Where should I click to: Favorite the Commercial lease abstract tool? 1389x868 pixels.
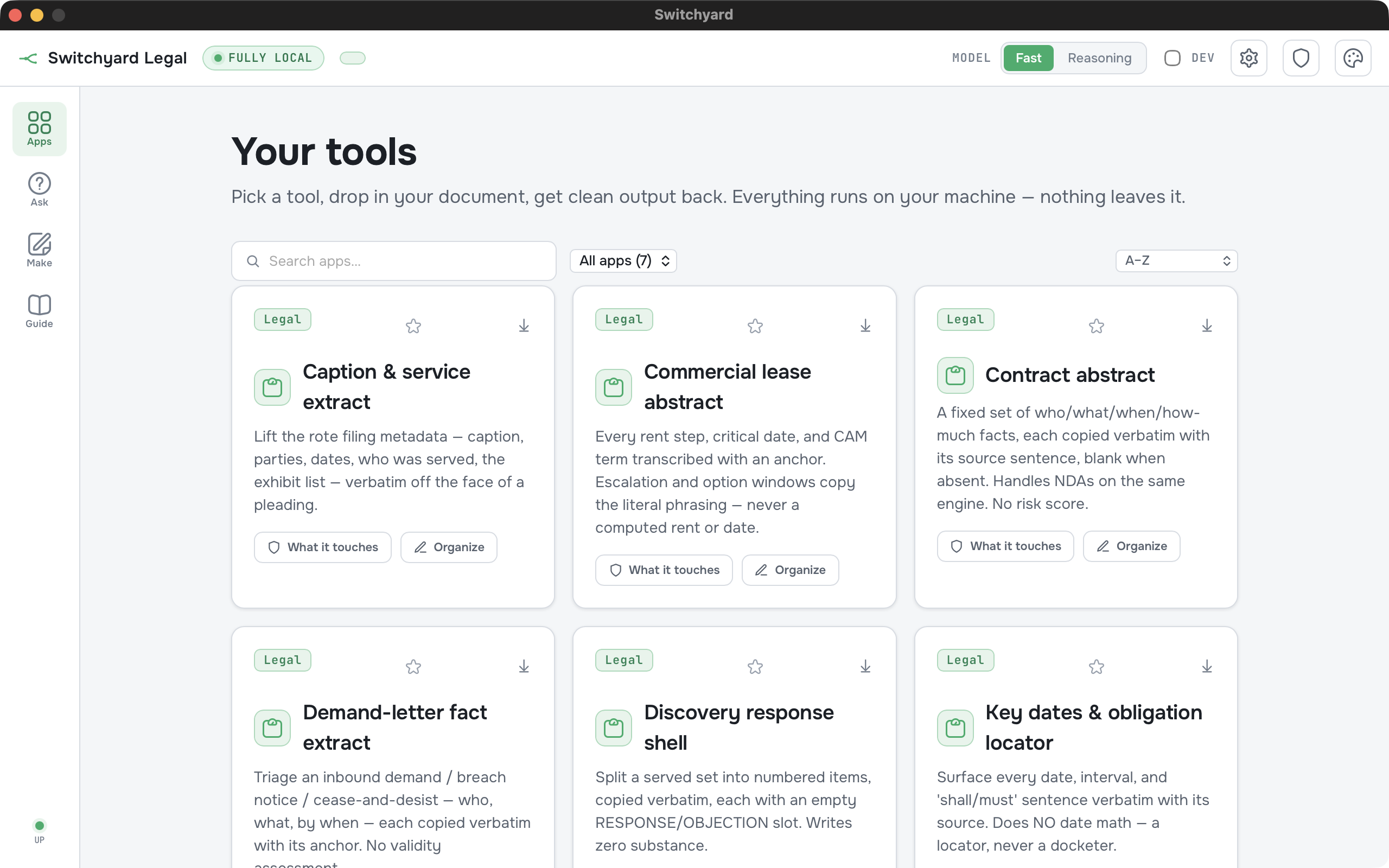755,326
